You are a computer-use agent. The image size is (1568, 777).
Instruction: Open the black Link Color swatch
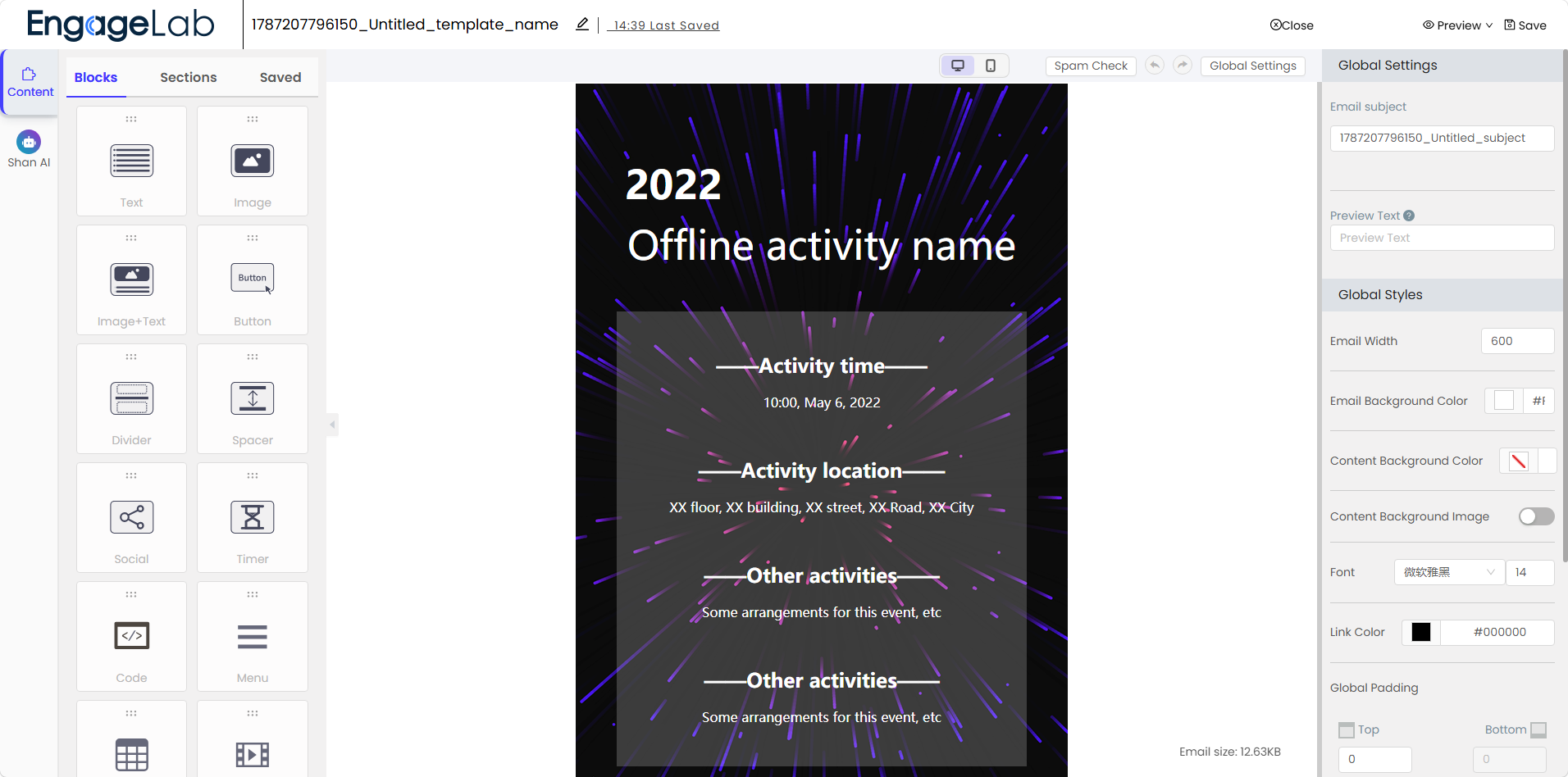click(x=1421, y=632)
